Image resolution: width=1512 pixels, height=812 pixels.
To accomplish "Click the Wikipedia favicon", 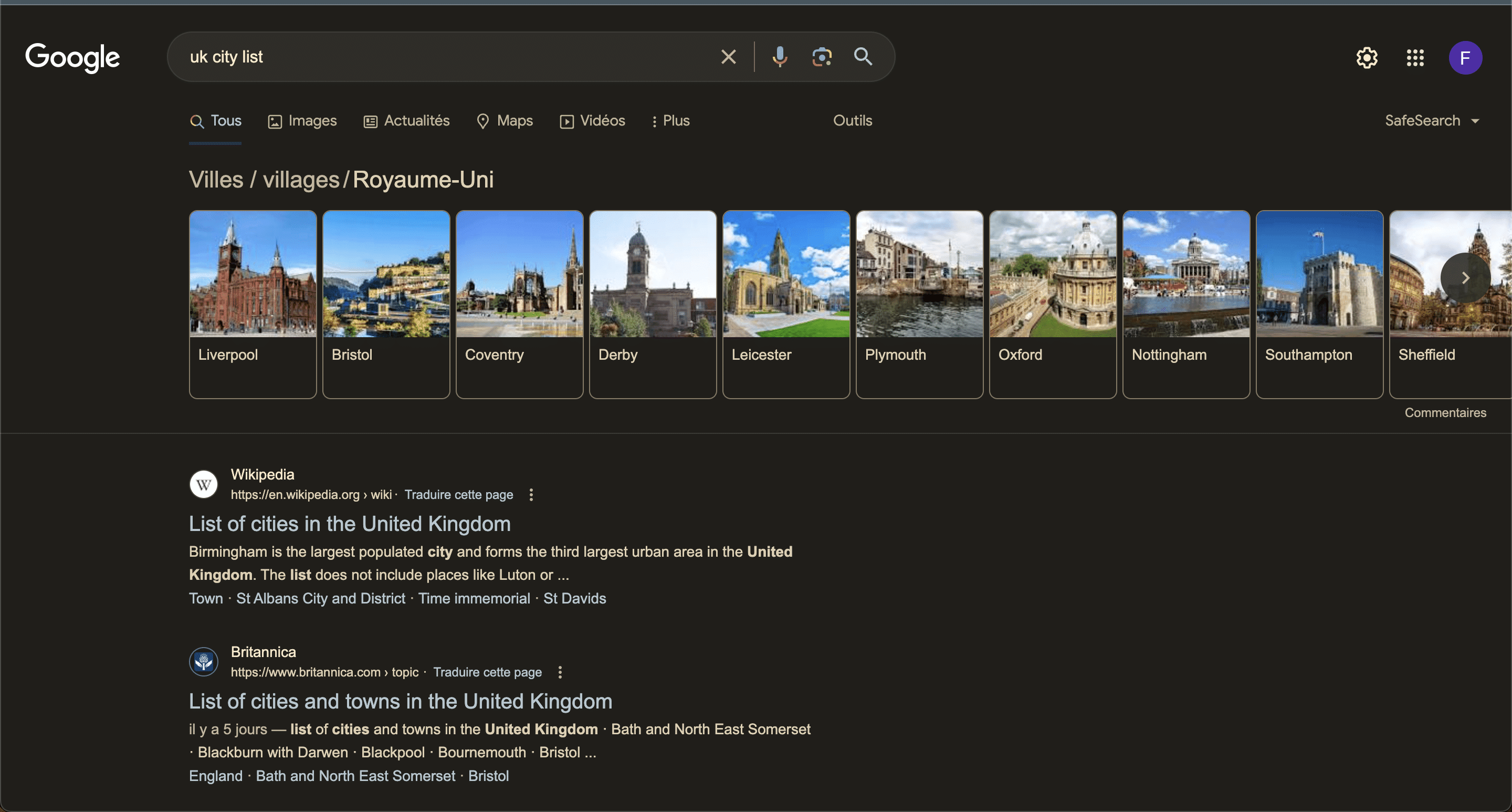I will click(204, 484).
